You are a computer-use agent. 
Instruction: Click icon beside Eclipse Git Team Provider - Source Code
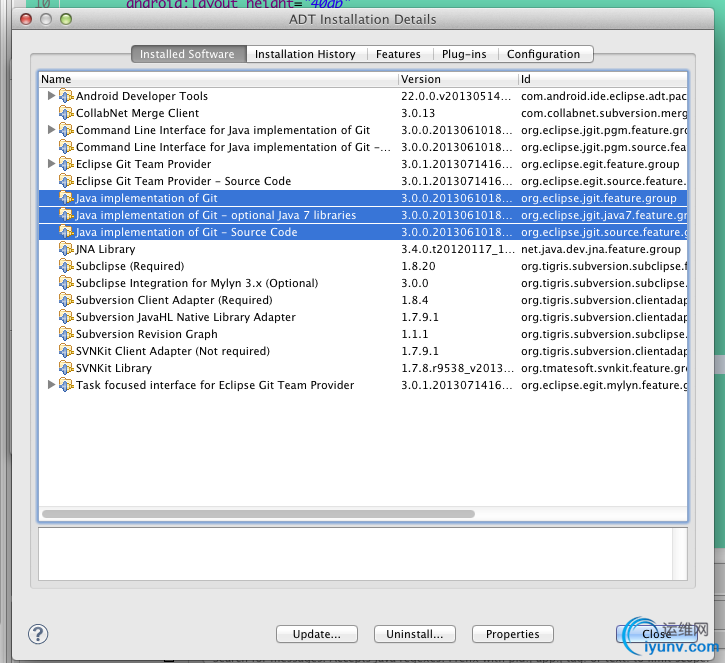(x=66, y=181)
